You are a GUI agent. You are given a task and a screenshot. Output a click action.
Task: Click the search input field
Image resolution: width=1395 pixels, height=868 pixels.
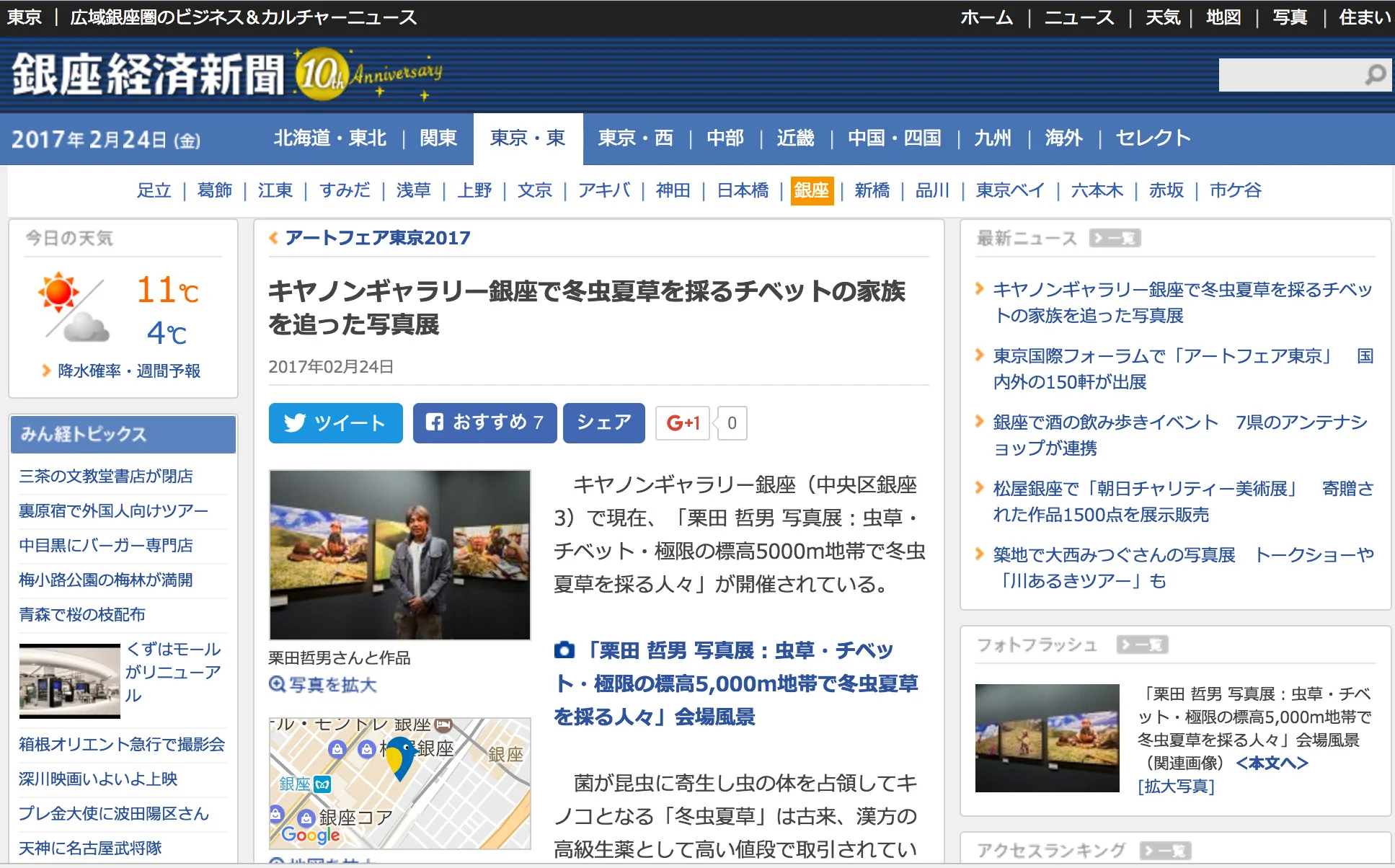click(1288, 75)
